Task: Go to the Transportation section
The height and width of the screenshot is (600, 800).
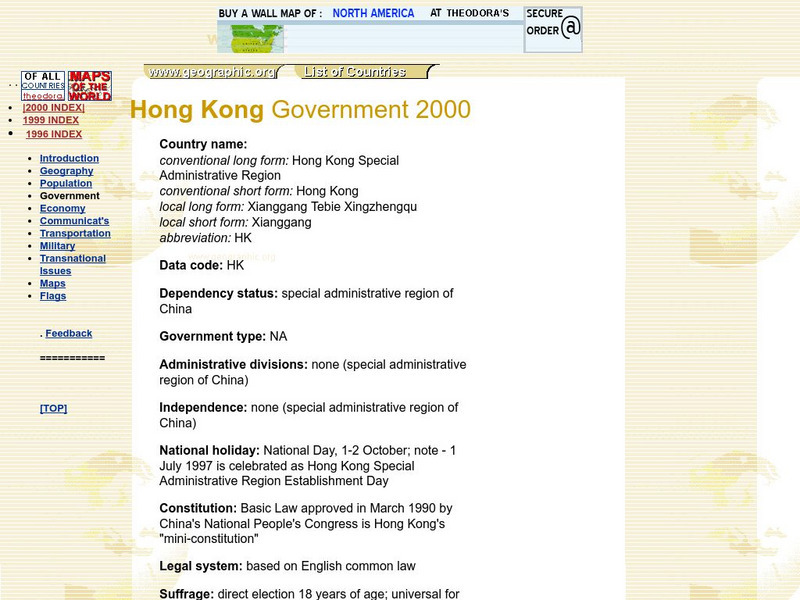Action: [x=75, y=233]
